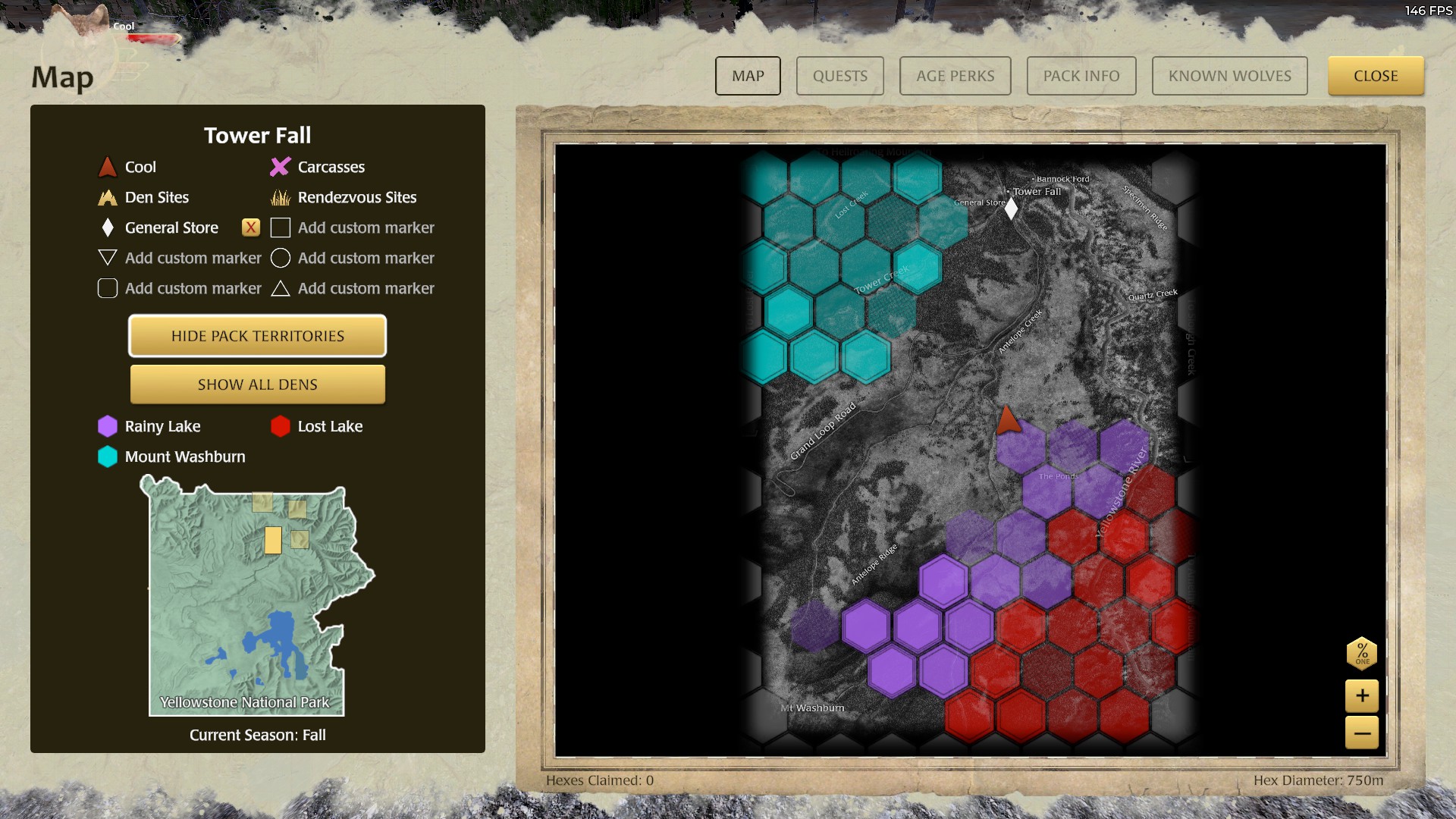The height and width of the screenshot is (819, 1456).
Task: Click the Tower Fall place label on map
Action: 1037,191
